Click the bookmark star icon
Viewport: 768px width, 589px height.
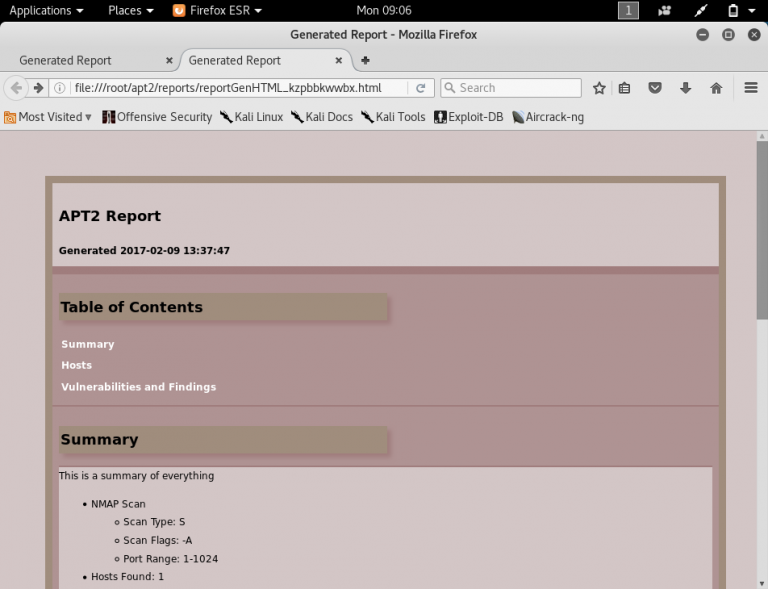(599, 88)
